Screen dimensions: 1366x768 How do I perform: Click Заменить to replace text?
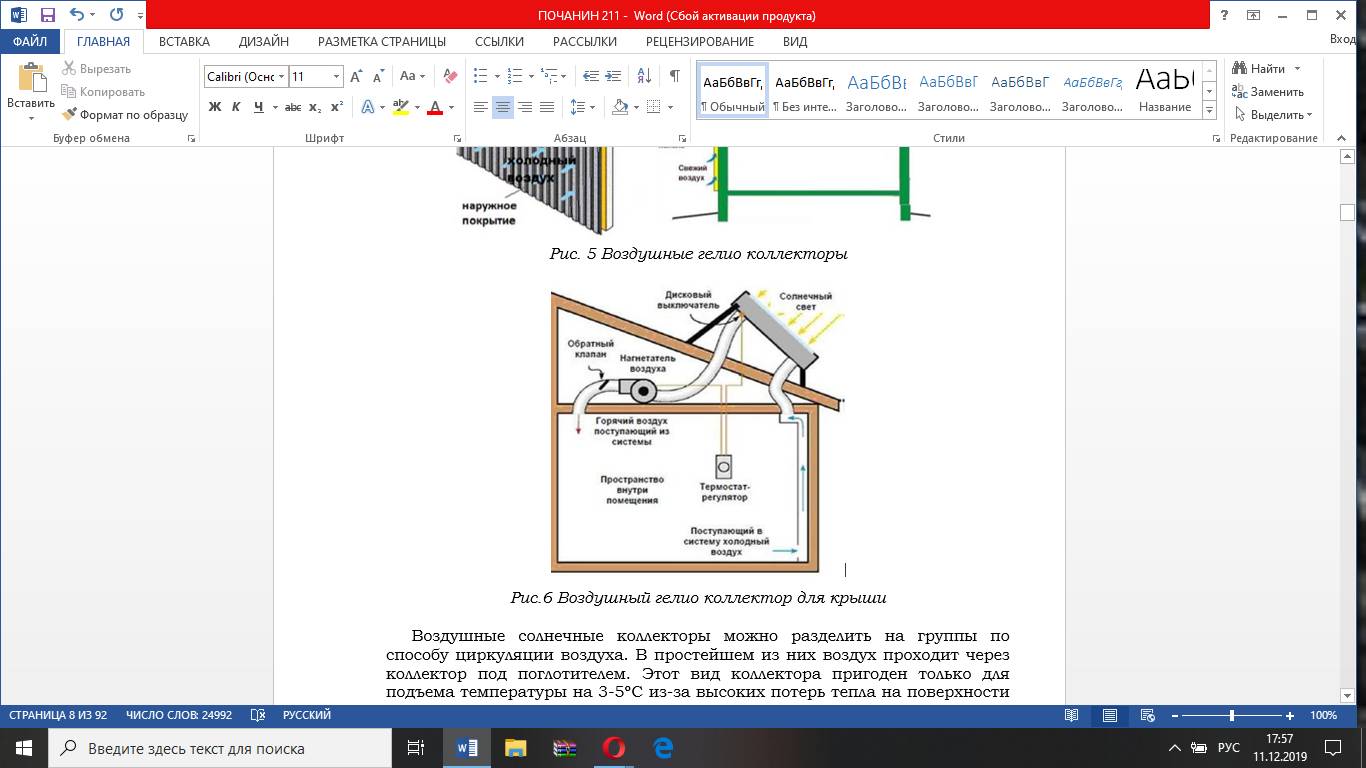click(1268, 92)
